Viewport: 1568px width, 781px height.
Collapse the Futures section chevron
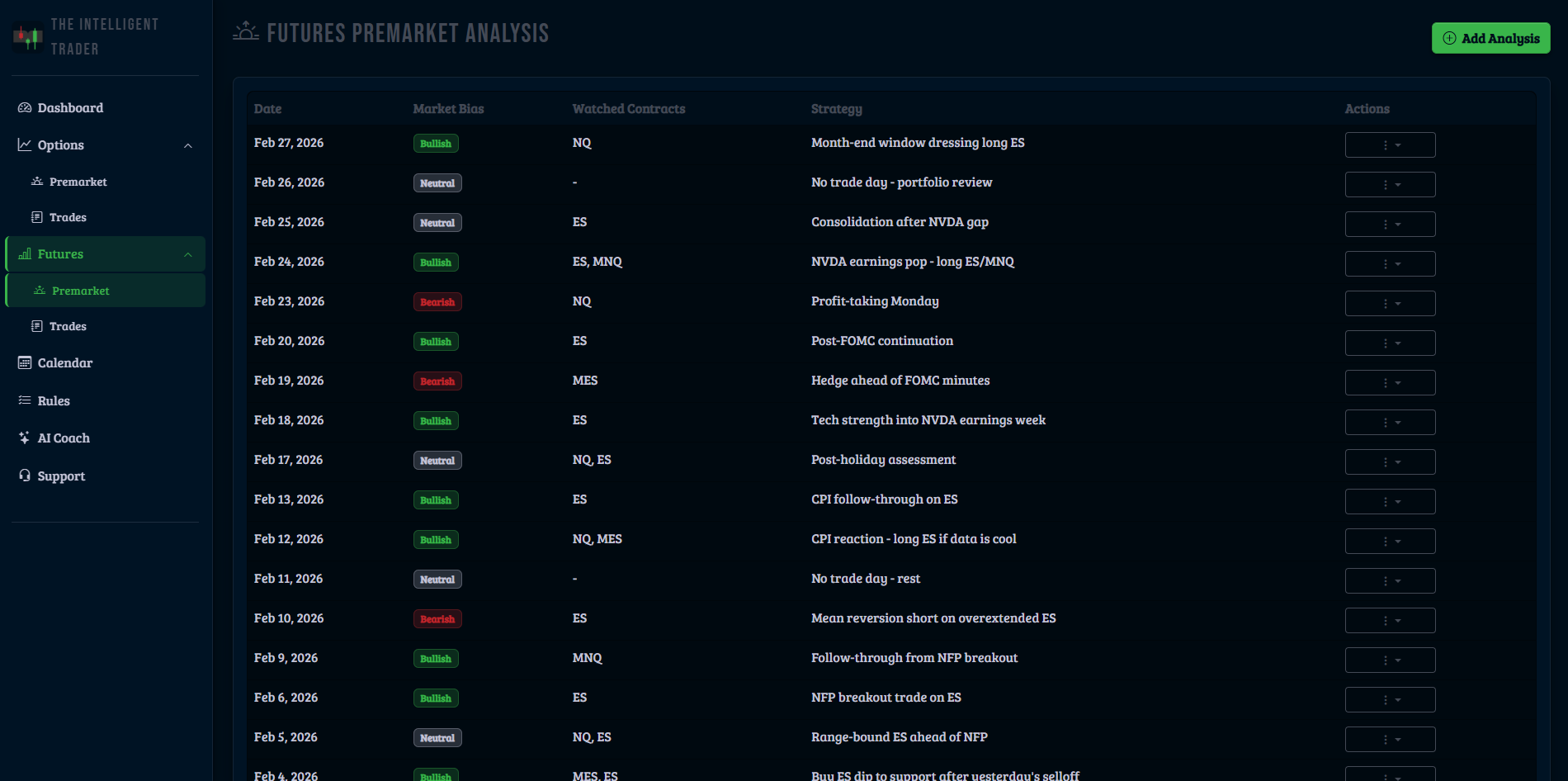tap(188, 253)
